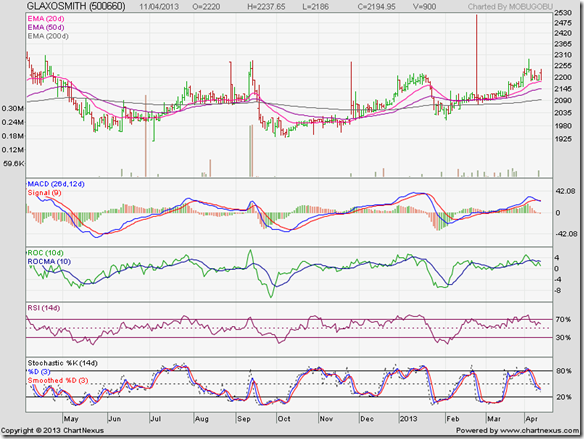The height and width of the screenshot is (439, 584).
Task: Select the EMA (50d) legend label
Action: click(46, 27)
